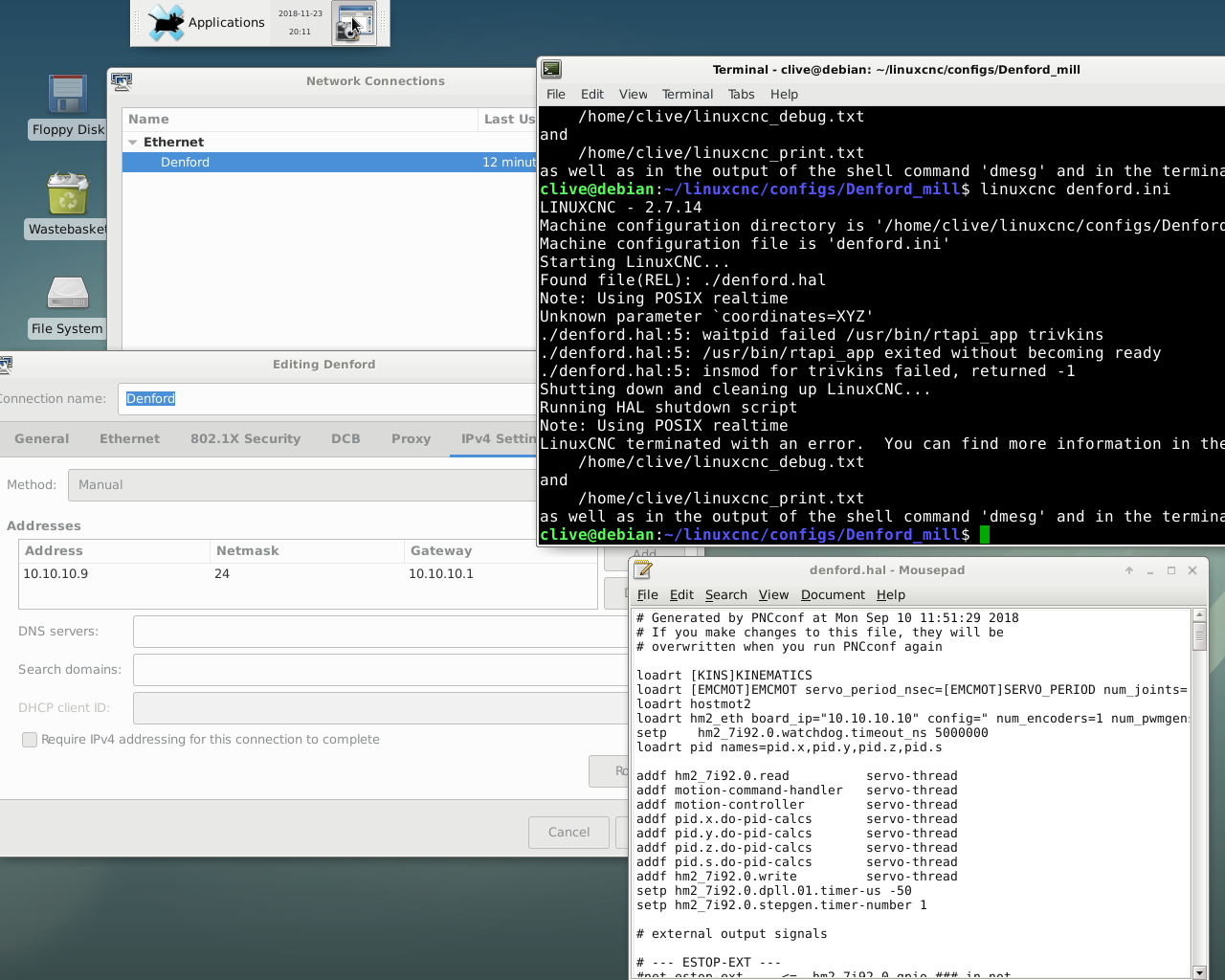Click the Terminal window title bar

coord(896,69)
